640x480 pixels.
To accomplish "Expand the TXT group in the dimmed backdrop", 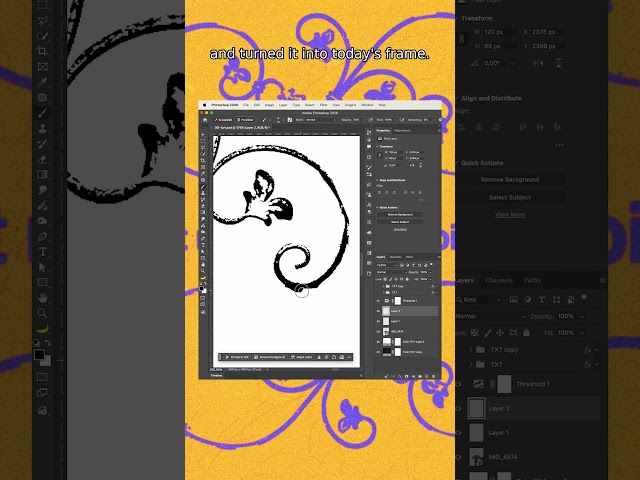I will point(471,364).
